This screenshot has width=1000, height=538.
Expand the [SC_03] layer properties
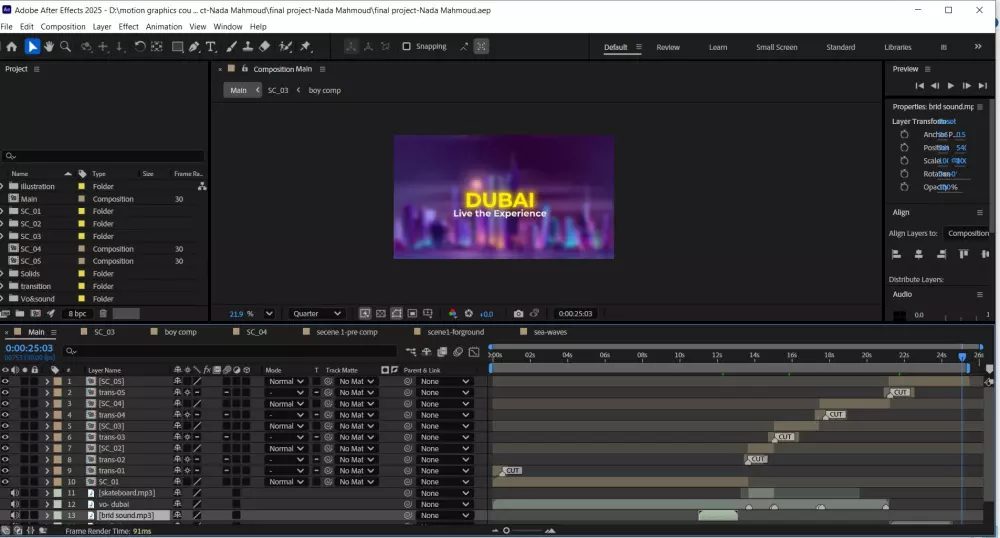coord(47,426)
